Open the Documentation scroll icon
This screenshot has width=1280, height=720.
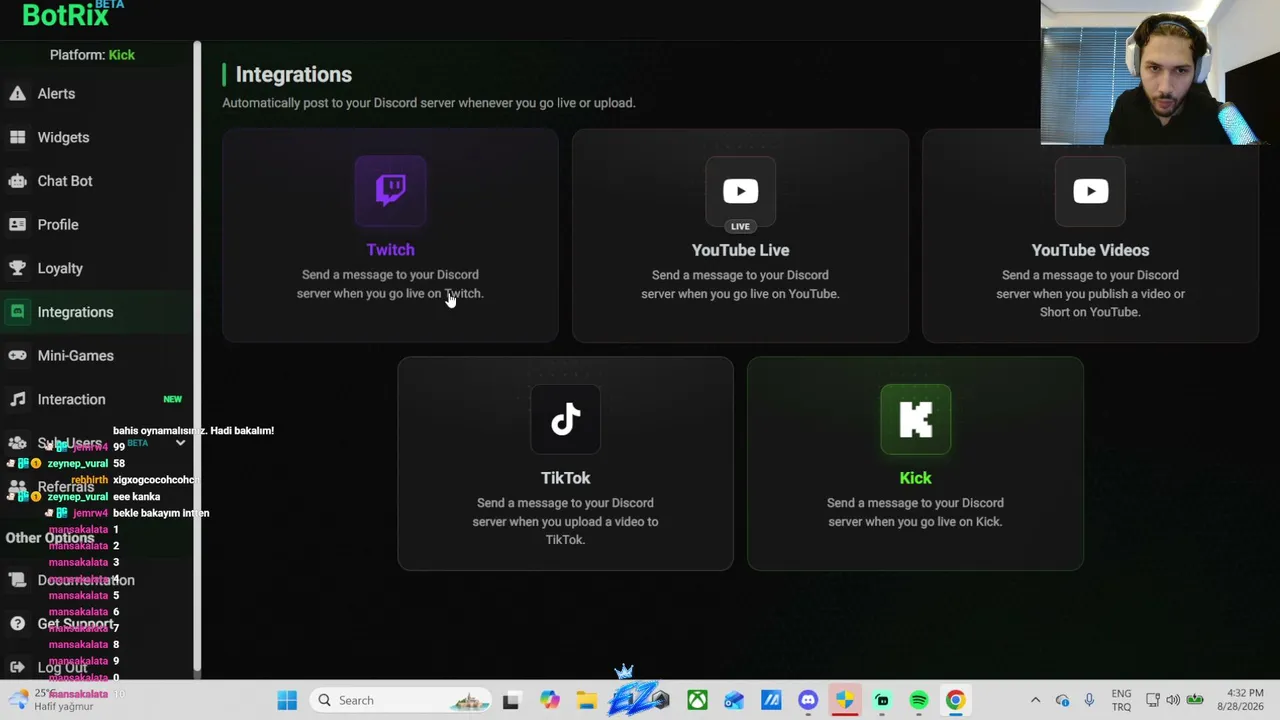17,580
